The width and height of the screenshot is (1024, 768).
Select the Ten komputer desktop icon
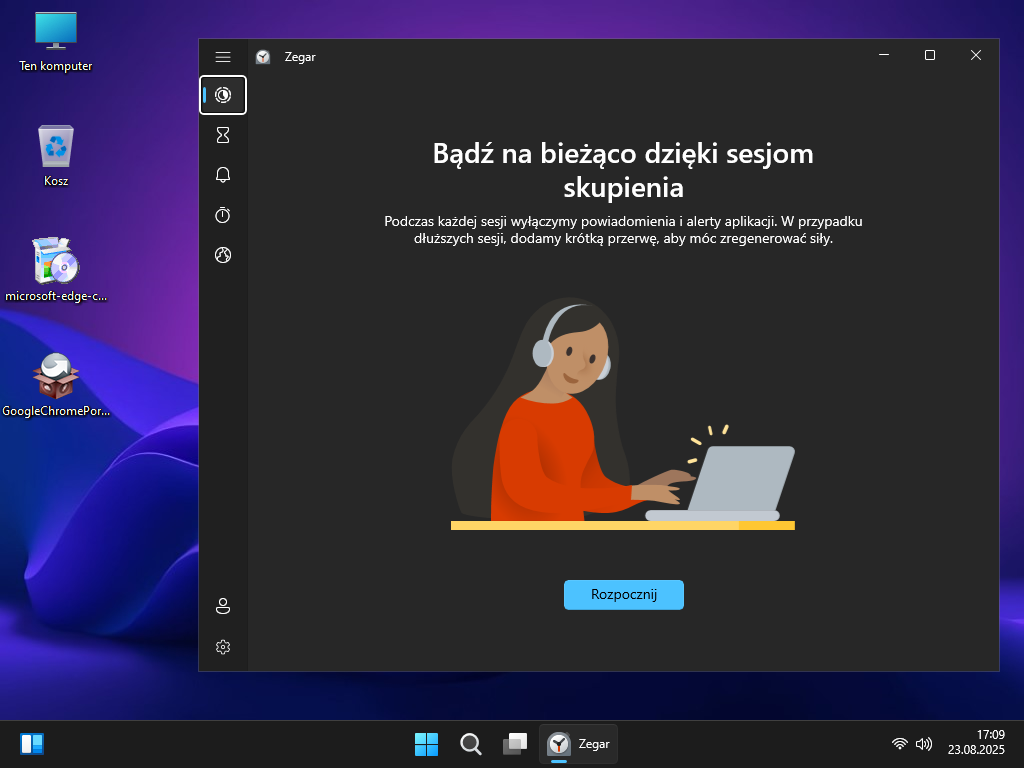pos(56,40)
